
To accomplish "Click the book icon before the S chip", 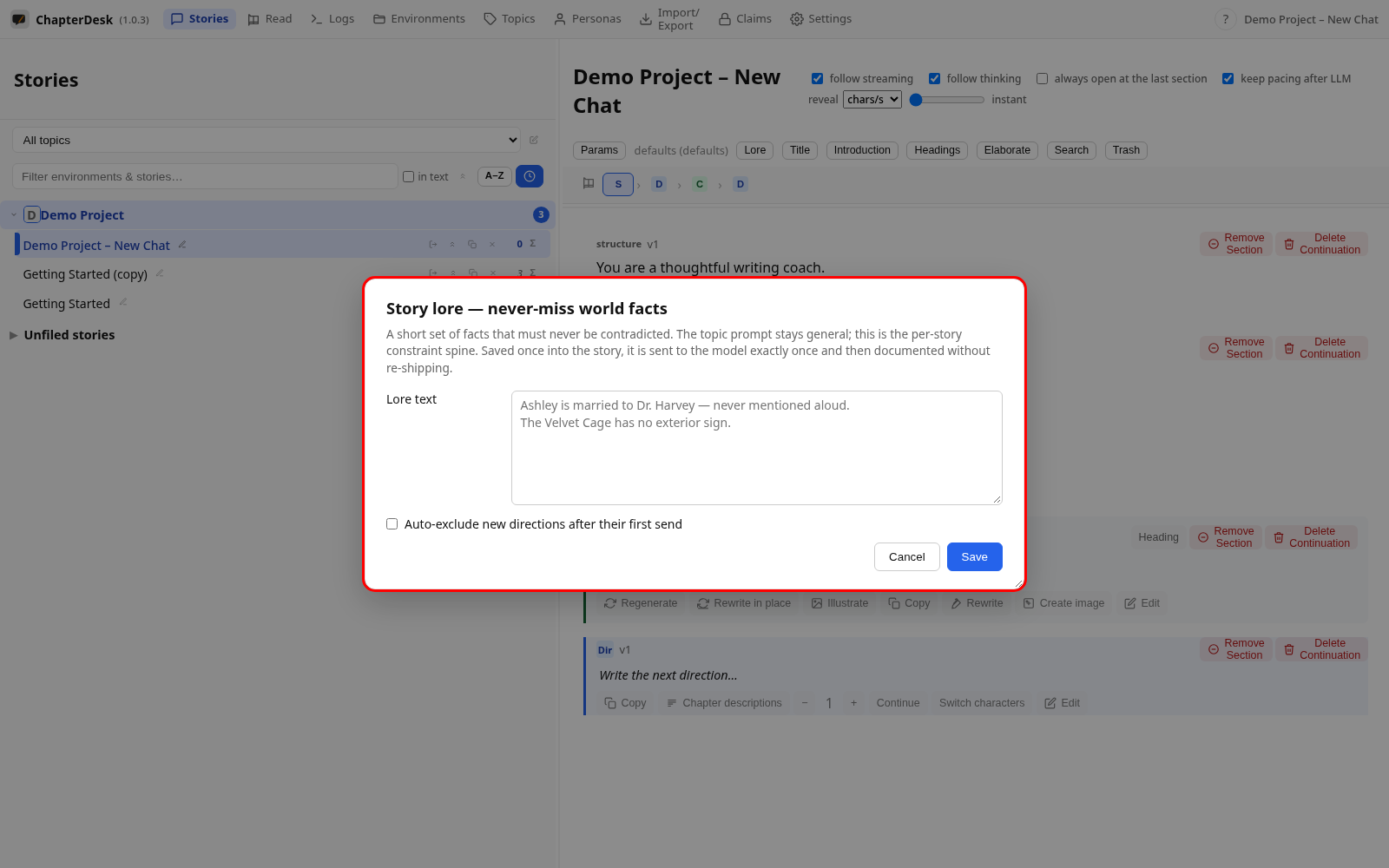I will [x=589, y=184].
